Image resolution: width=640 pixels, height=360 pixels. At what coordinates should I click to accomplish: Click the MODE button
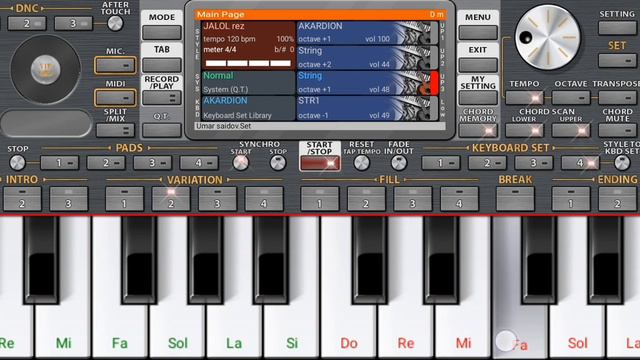tap(162, 33)
